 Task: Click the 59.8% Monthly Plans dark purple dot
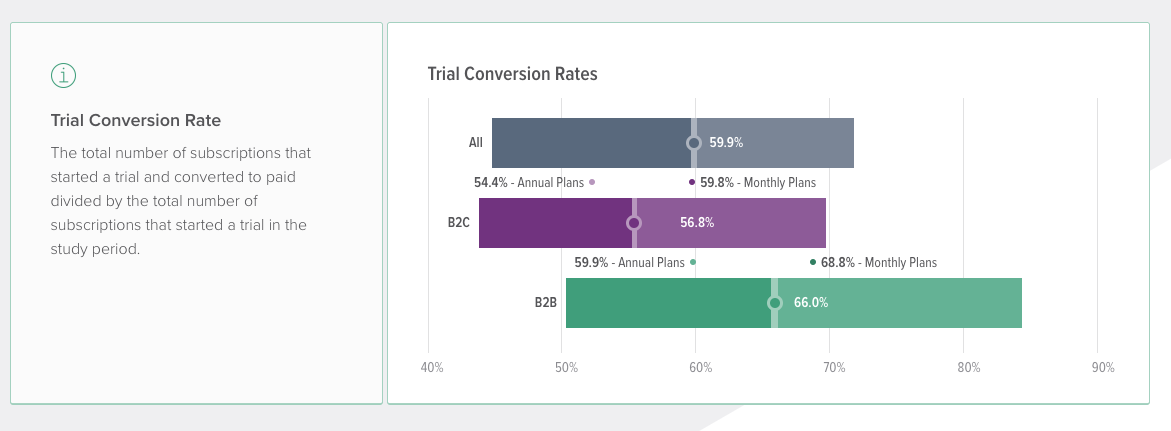(x=692, y=182)
